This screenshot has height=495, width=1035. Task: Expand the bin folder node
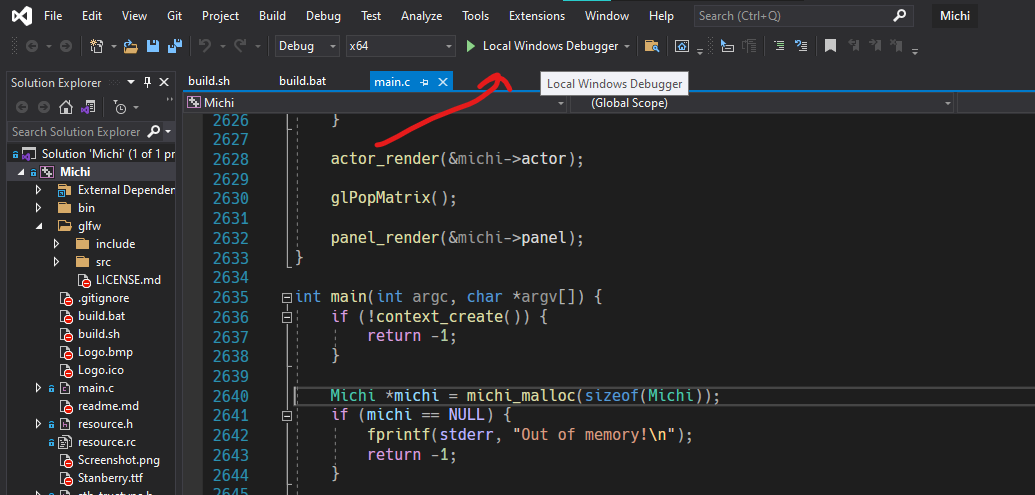pos(38,208)
